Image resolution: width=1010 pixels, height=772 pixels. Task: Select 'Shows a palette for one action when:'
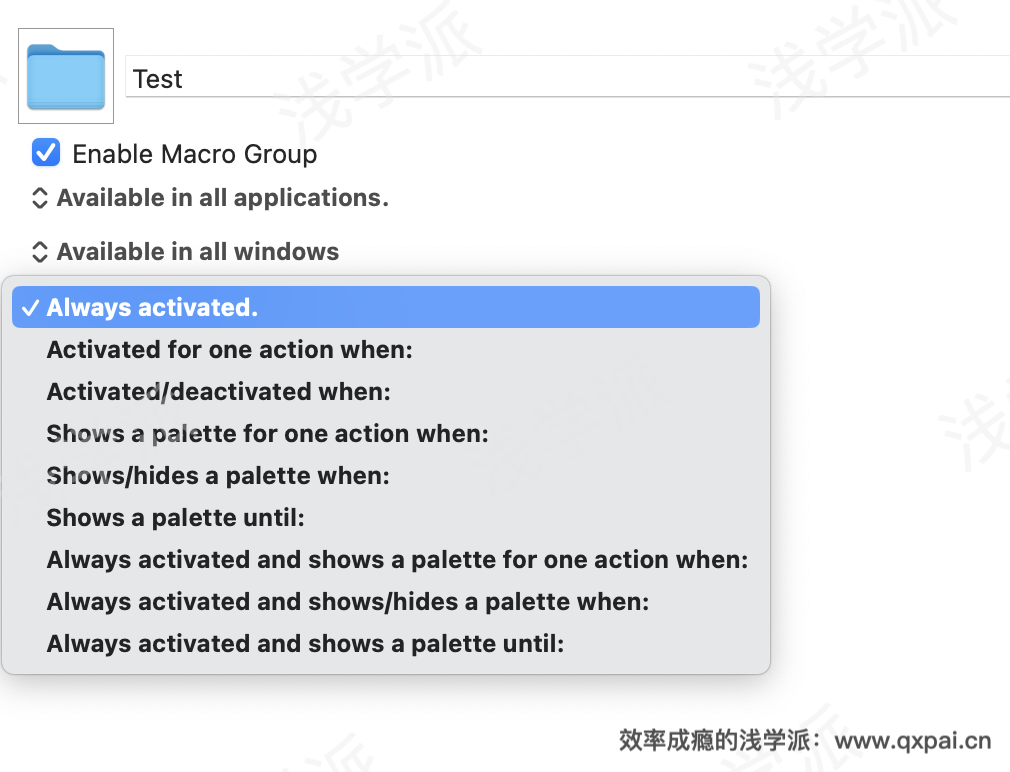(267, 434)
